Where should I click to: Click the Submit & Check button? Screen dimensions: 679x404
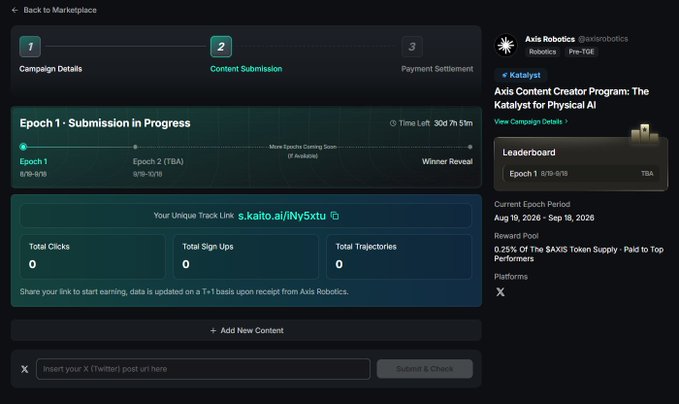coord(424,369)
